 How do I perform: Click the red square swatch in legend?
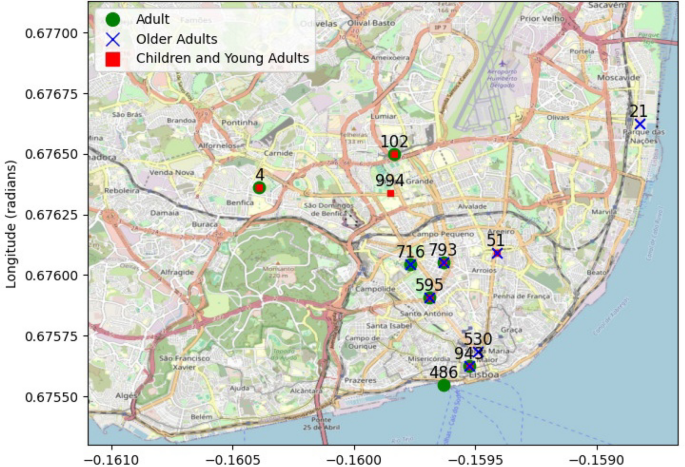(112, 59)
